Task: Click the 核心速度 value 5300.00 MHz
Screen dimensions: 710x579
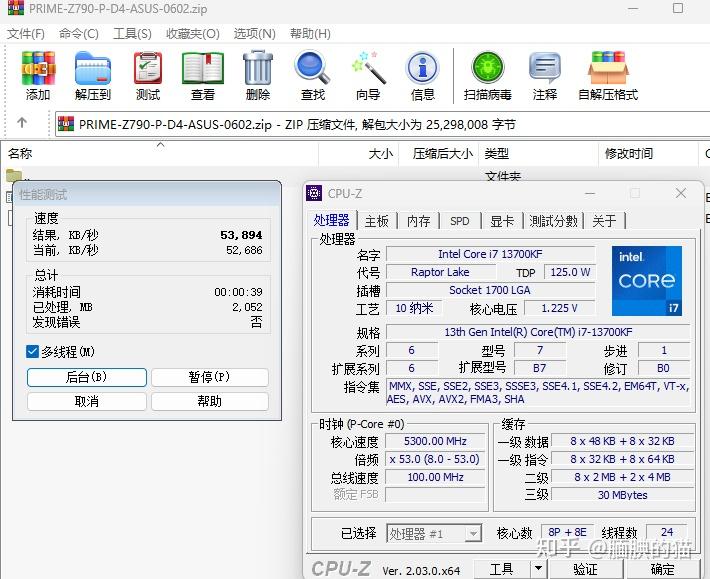Action: pyautogui.click(x=435, y=441)
